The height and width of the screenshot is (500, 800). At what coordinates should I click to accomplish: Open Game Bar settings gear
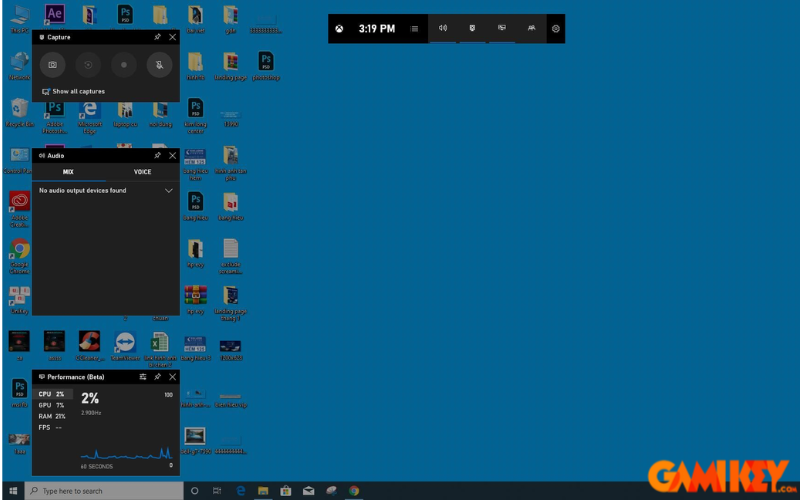tap(556, 29)
